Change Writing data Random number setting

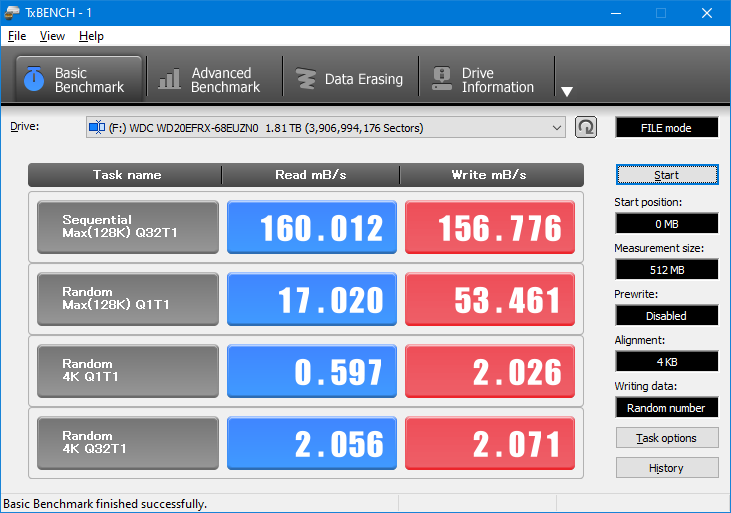point(667,408)
